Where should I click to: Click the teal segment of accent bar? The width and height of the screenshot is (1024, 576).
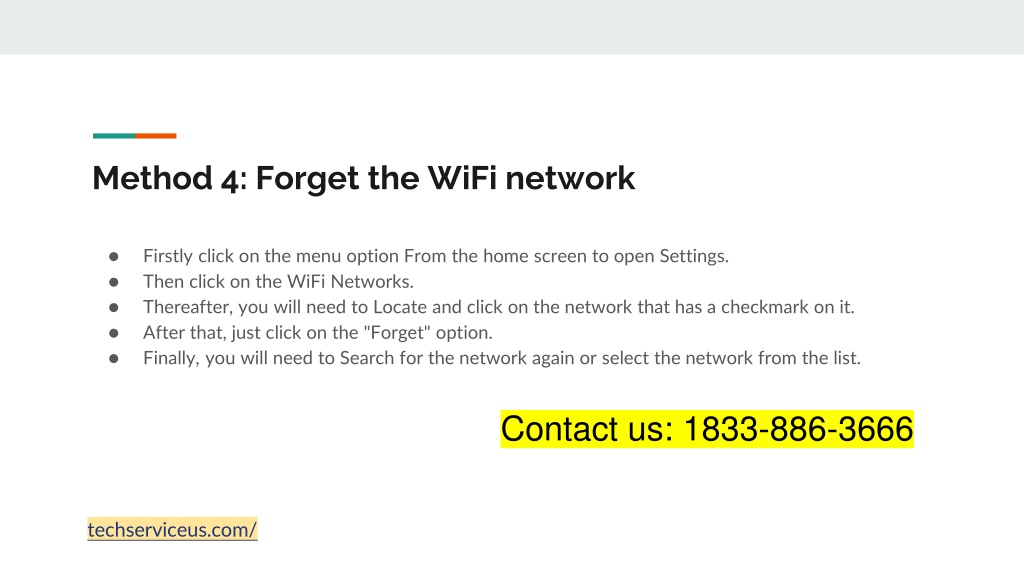pos(114,136)
